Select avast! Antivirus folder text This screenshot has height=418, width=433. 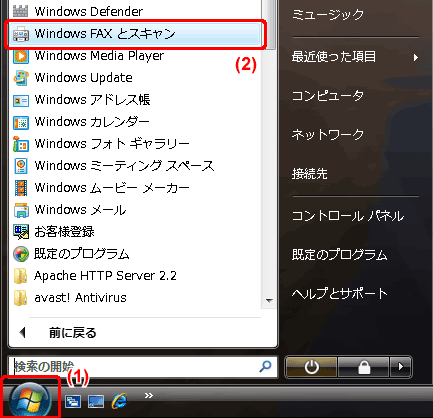coord(80,298)
